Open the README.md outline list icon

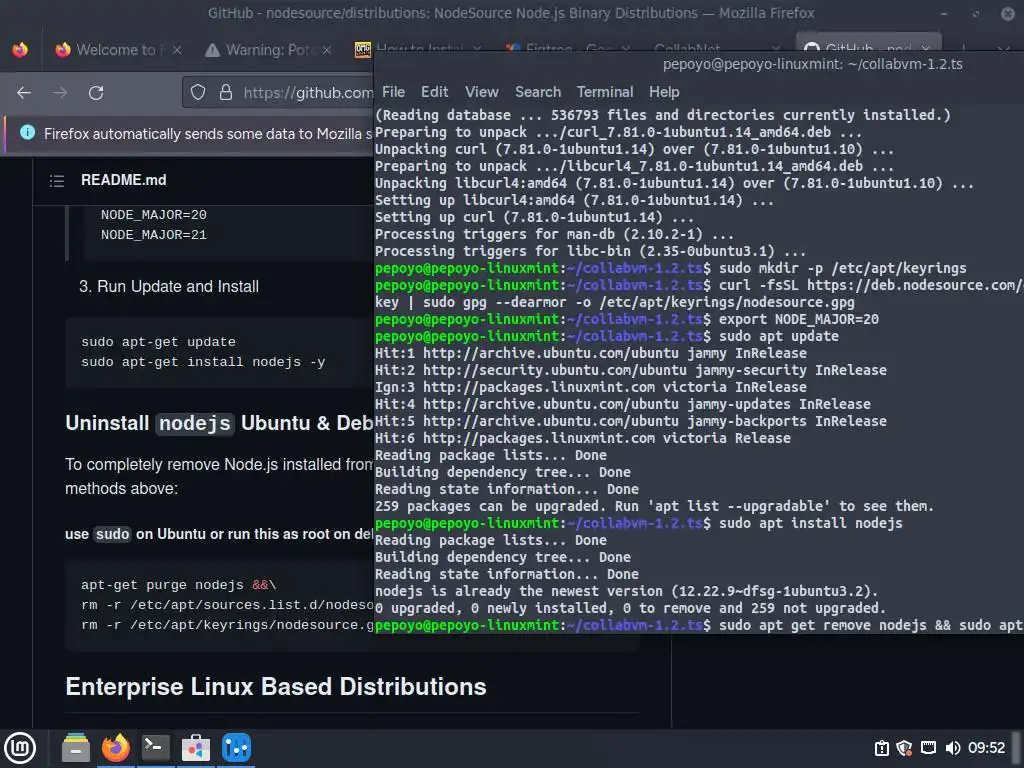[x=57, y=180]
